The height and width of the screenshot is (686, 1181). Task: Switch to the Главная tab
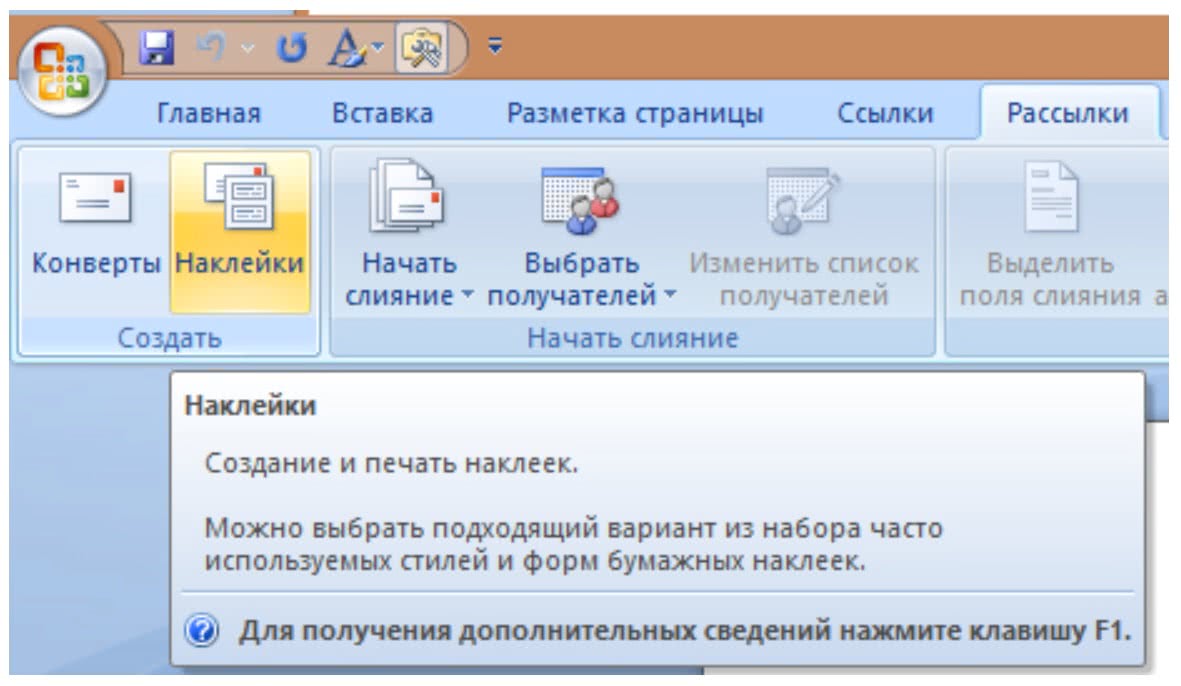point(209,114)
